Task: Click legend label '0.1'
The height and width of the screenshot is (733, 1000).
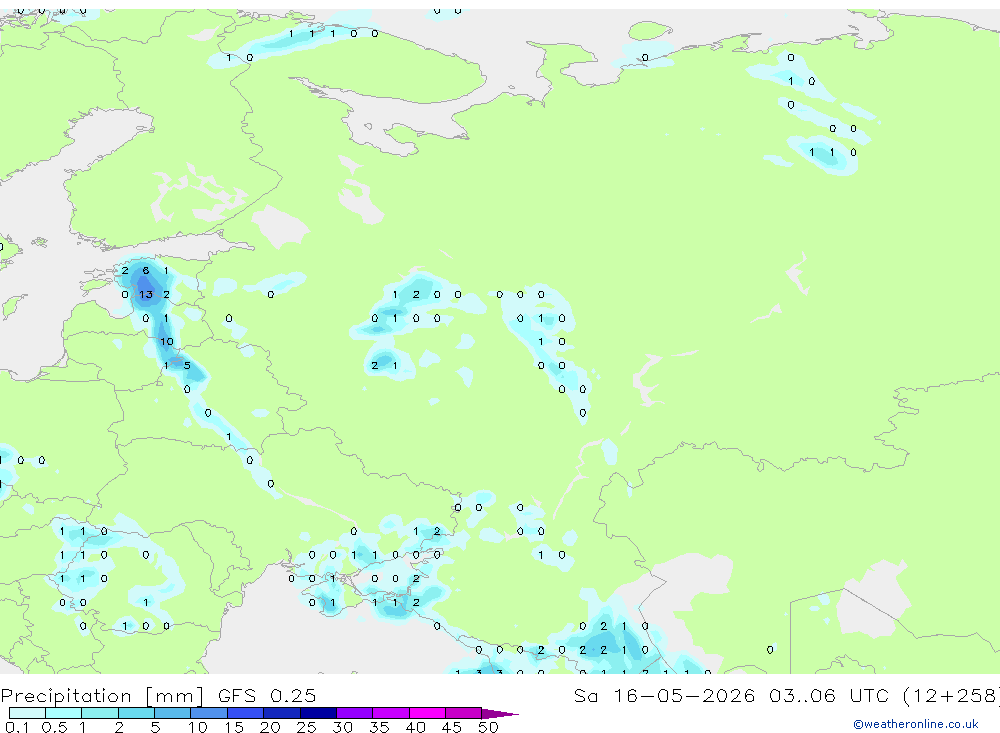Action: click(x=18, y=727)
